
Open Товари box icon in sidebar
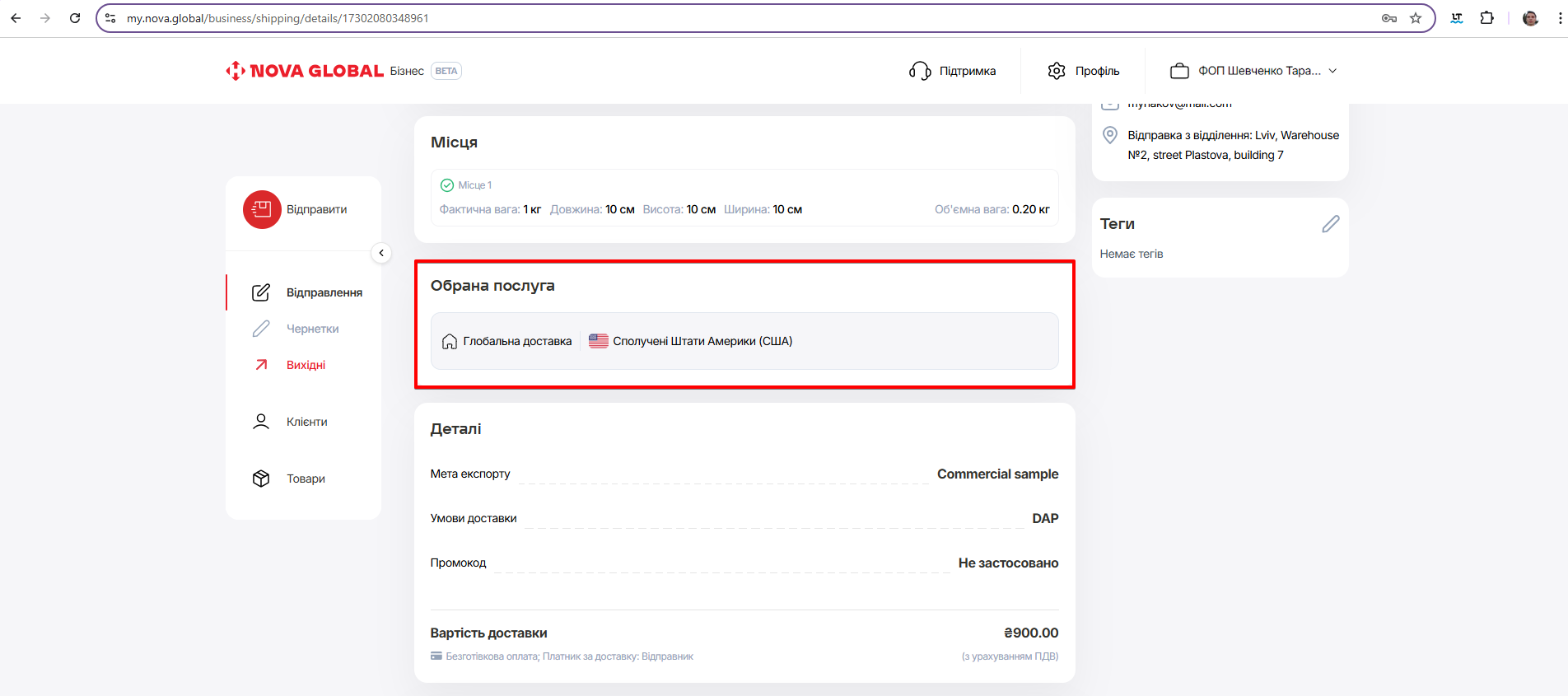[261, 479]
